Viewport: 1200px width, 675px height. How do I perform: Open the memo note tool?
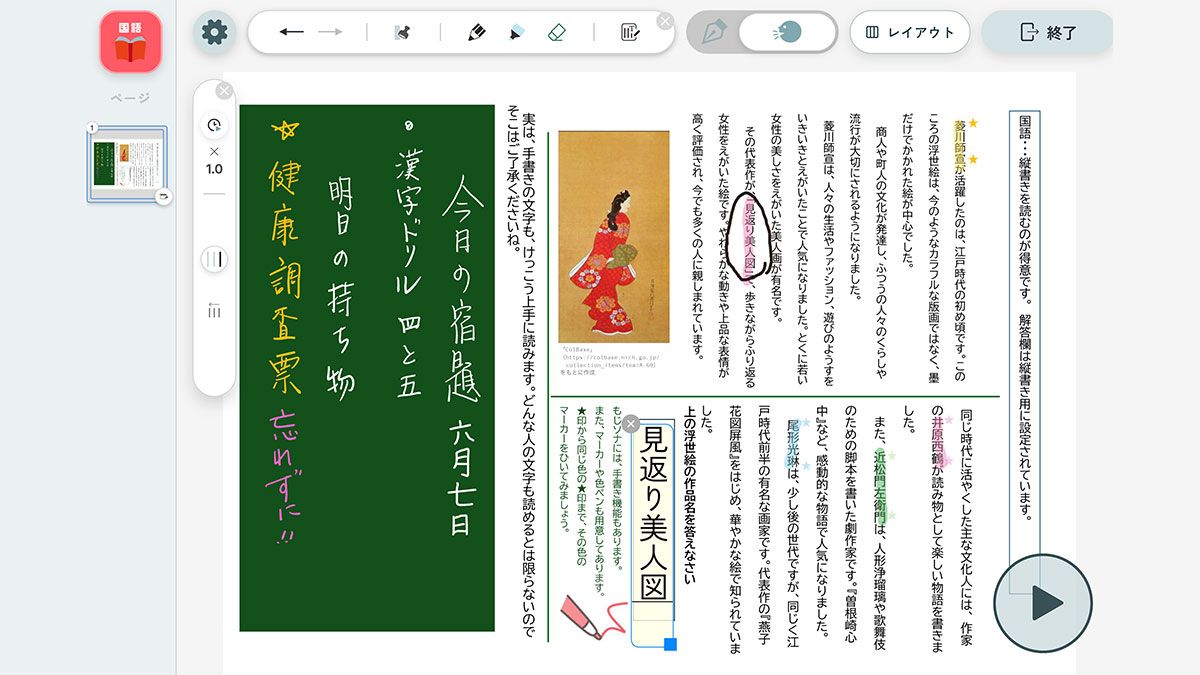[629, 31]
